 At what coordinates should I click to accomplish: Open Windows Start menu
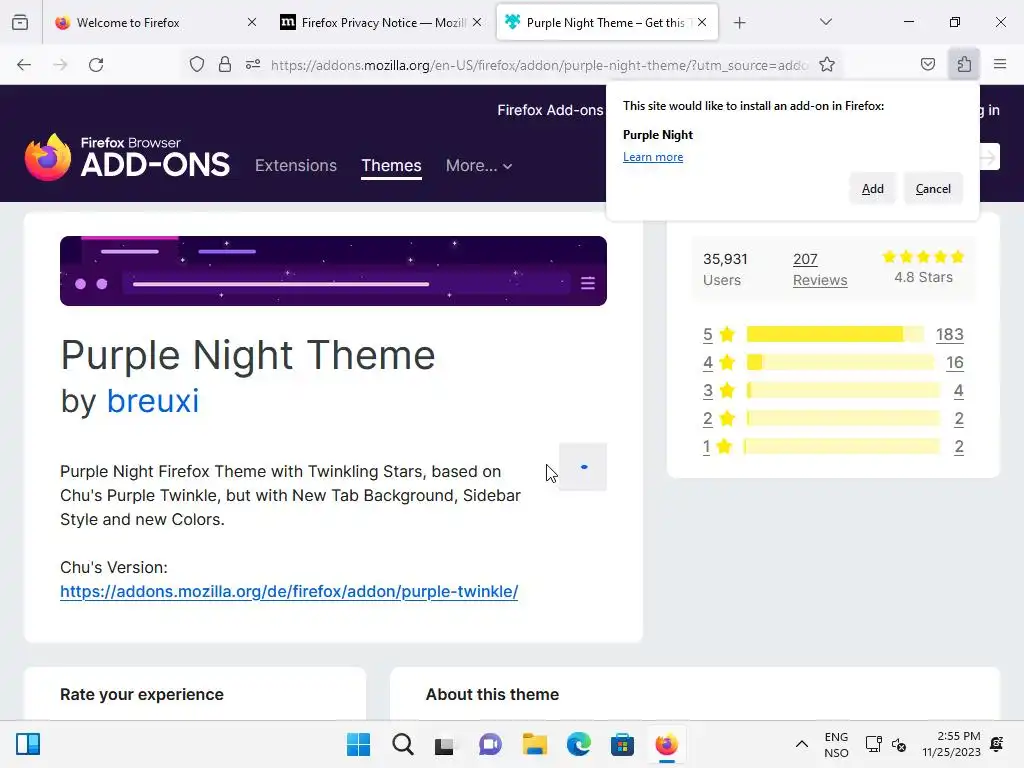click(x=358, y=744)
